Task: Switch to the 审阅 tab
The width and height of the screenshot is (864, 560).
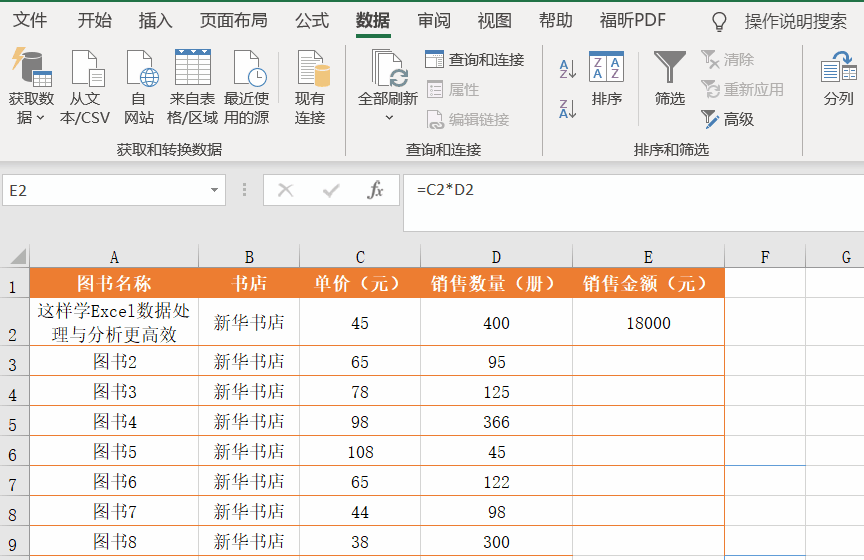Action: tap(434, 20)
